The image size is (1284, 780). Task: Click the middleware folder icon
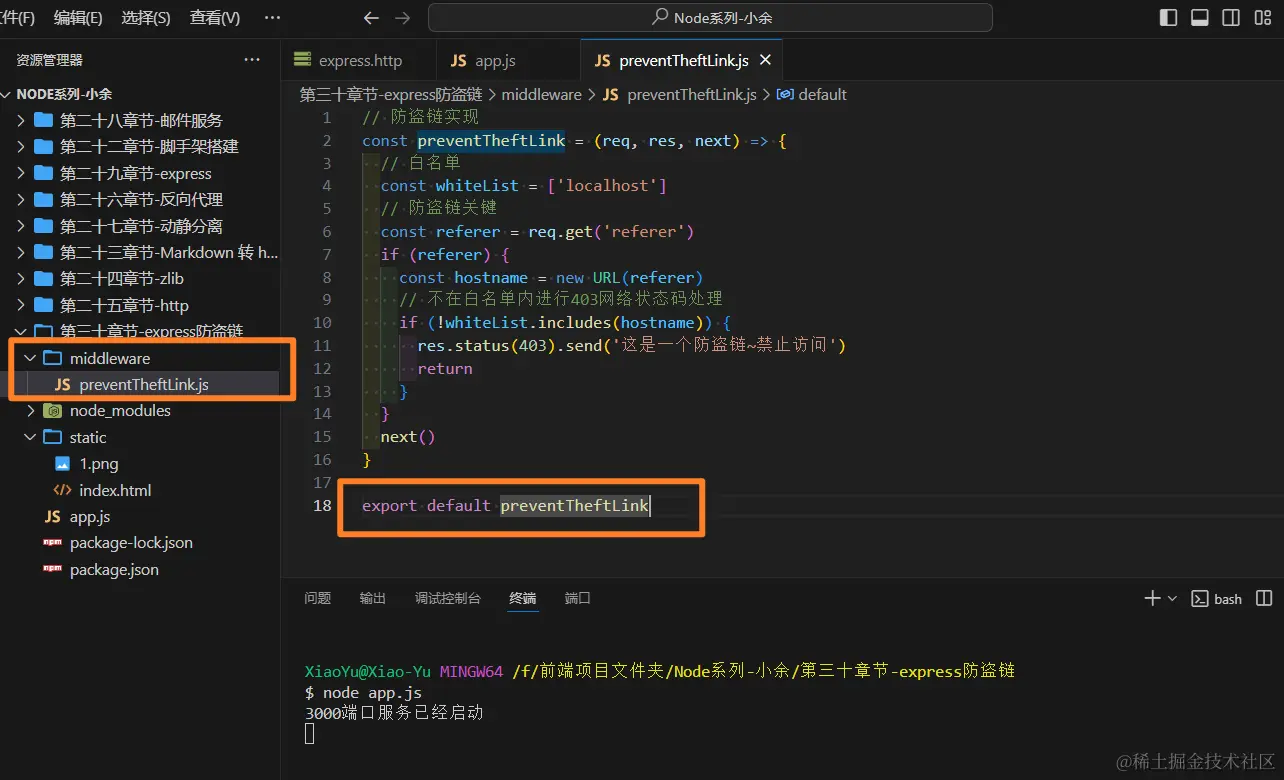53,358
